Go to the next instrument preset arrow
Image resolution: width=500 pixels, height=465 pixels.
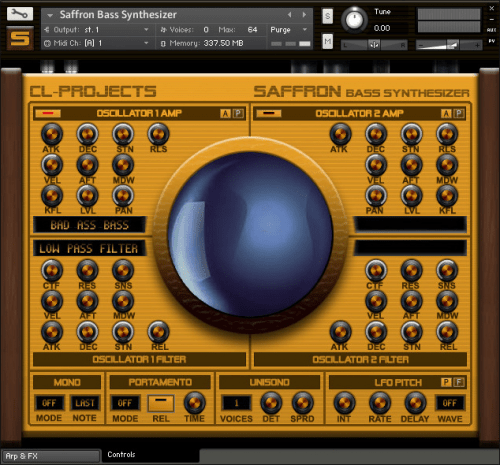pyautogui.click(x=304, y=15)
